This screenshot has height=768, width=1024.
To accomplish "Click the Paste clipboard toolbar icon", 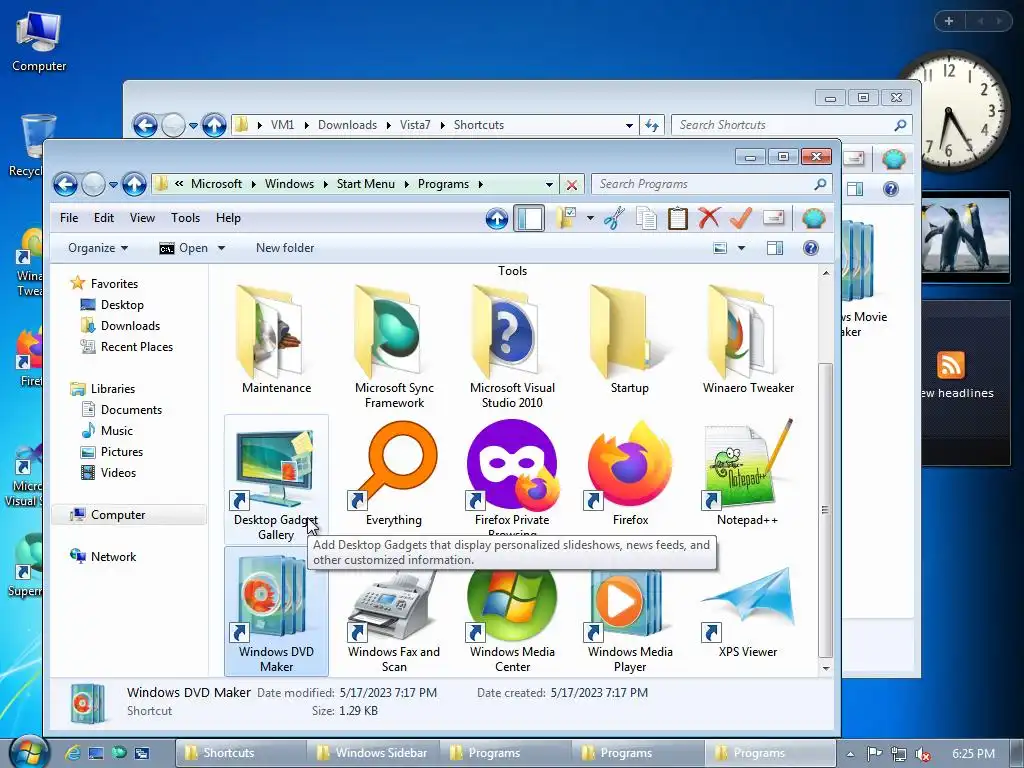I will tap(677, 218).
